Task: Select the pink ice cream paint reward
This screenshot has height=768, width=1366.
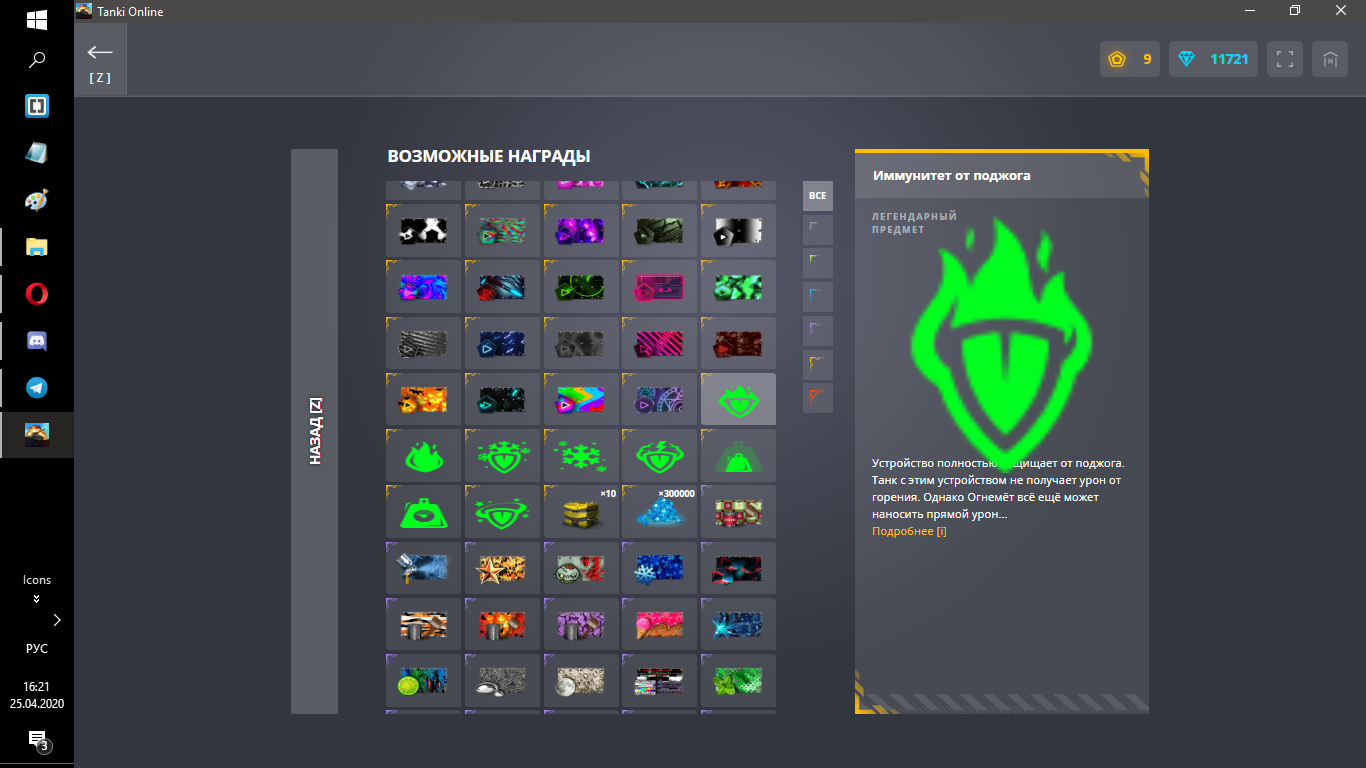Action: (x=659, y=624)
